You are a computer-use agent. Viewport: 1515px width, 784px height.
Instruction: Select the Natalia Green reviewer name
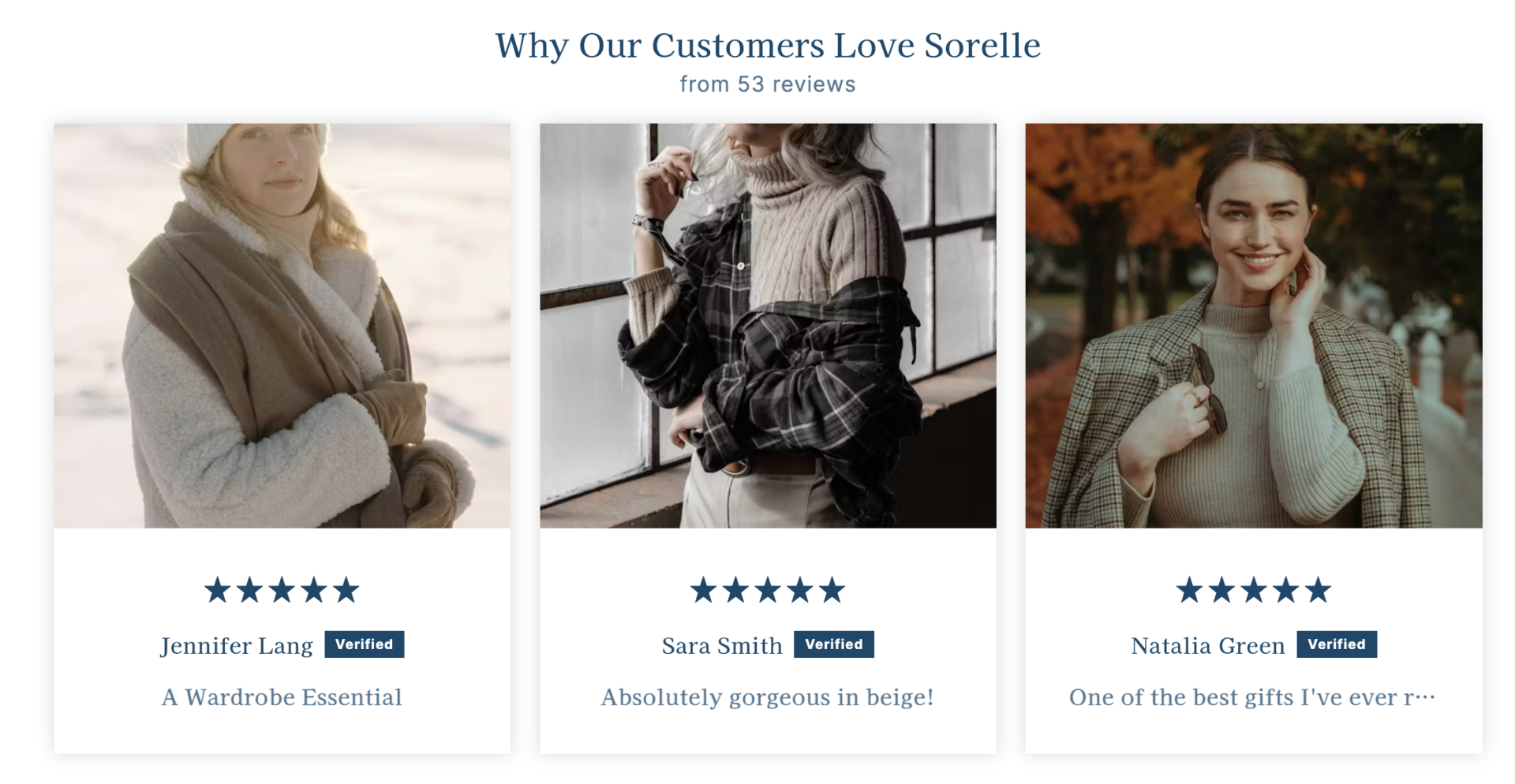(x=1207, y=646)
